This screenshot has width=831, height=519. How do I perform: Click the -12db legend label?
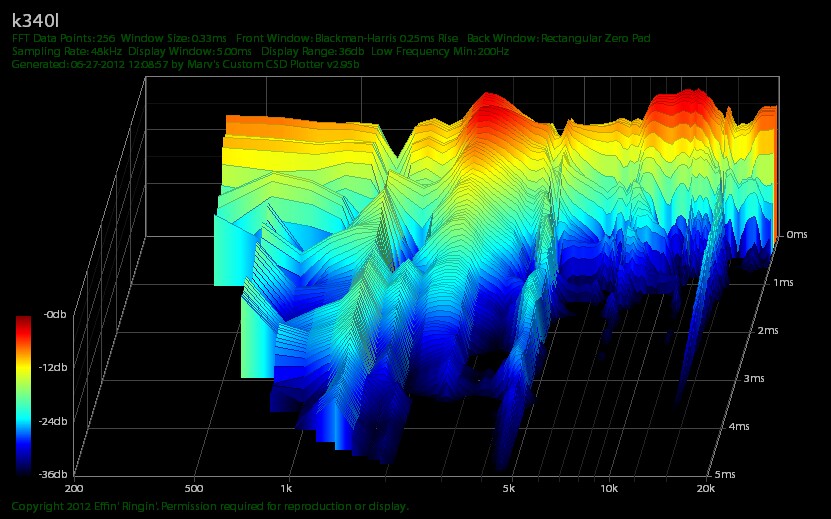[x=53, y=367]
